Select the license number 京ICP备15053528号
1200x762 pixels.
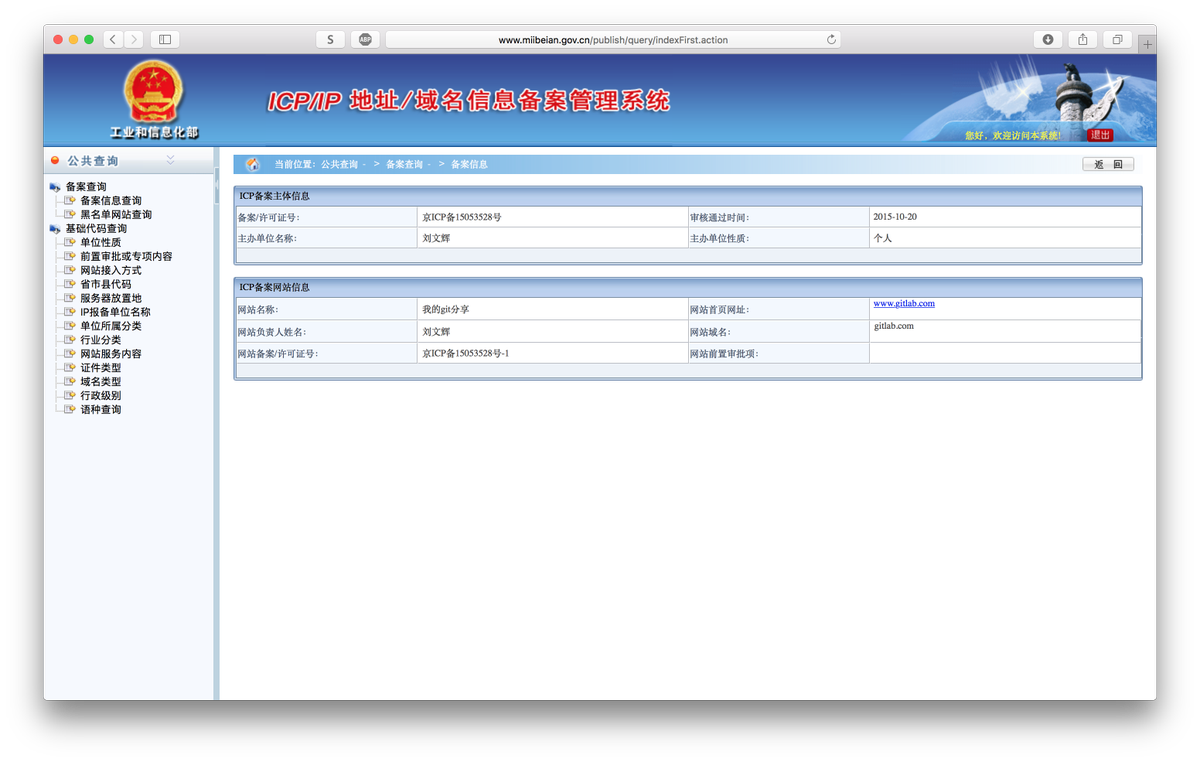coord(462,217)
